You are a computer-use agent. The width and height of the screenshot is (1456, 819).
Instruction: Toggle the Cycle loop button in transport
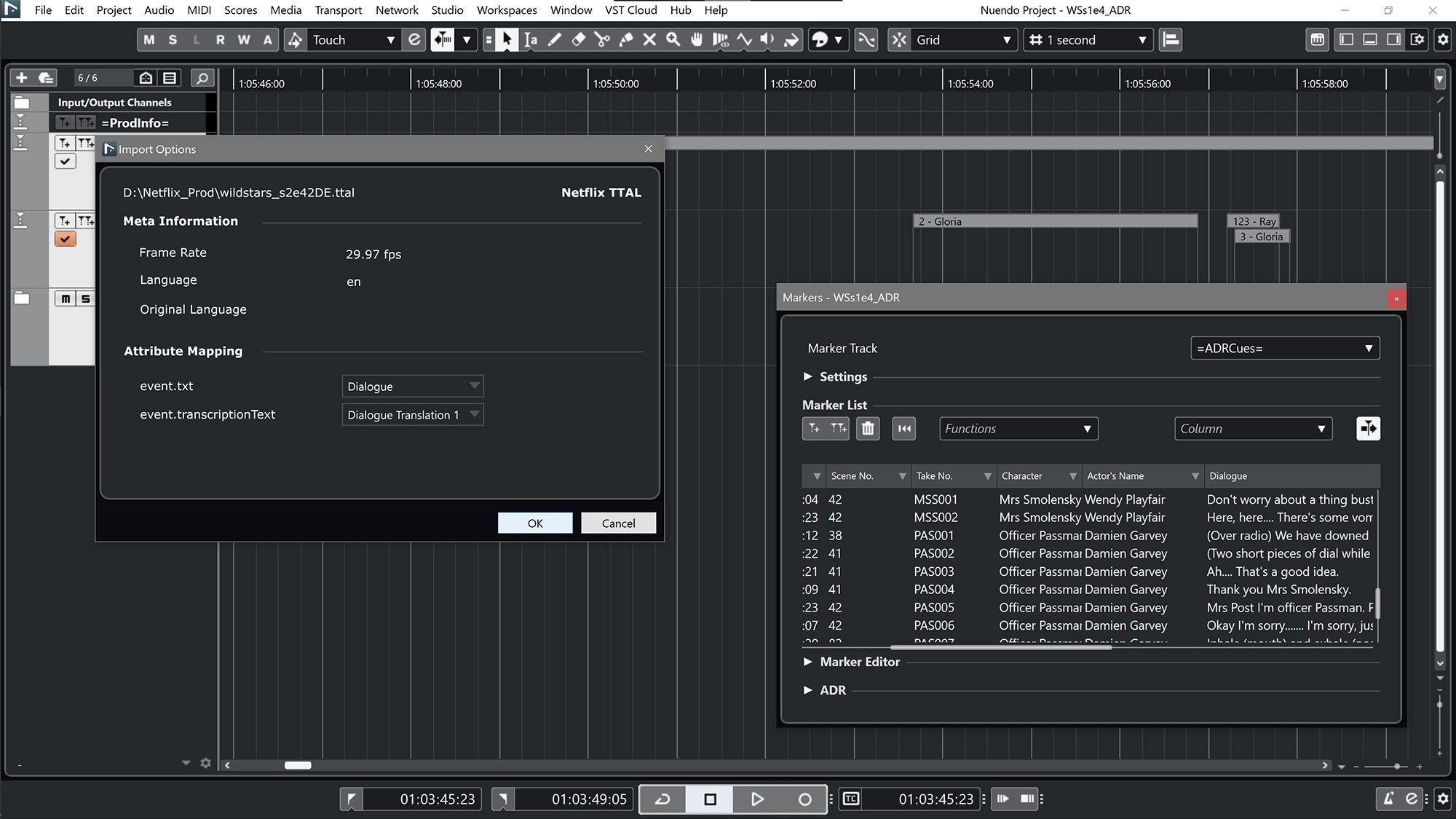(x=662, y=799)
